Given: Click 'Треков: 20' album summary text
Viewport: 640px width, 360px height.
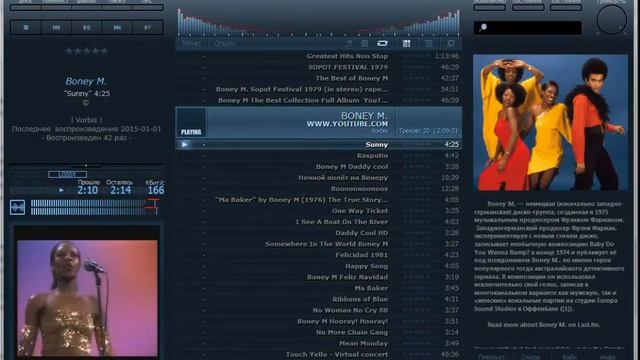Looking at the screenshot, I should (428, 131).
